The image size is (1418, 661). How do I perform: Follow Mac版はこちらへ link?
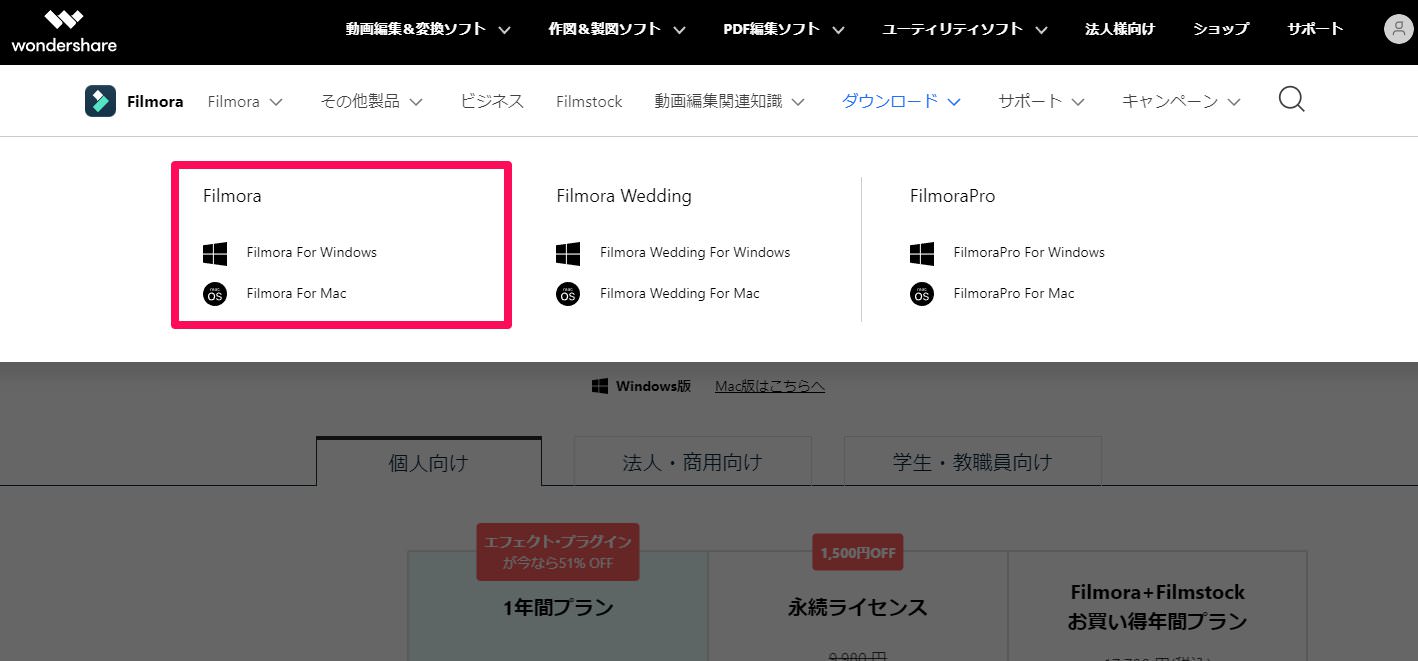[x=770, y=386]
